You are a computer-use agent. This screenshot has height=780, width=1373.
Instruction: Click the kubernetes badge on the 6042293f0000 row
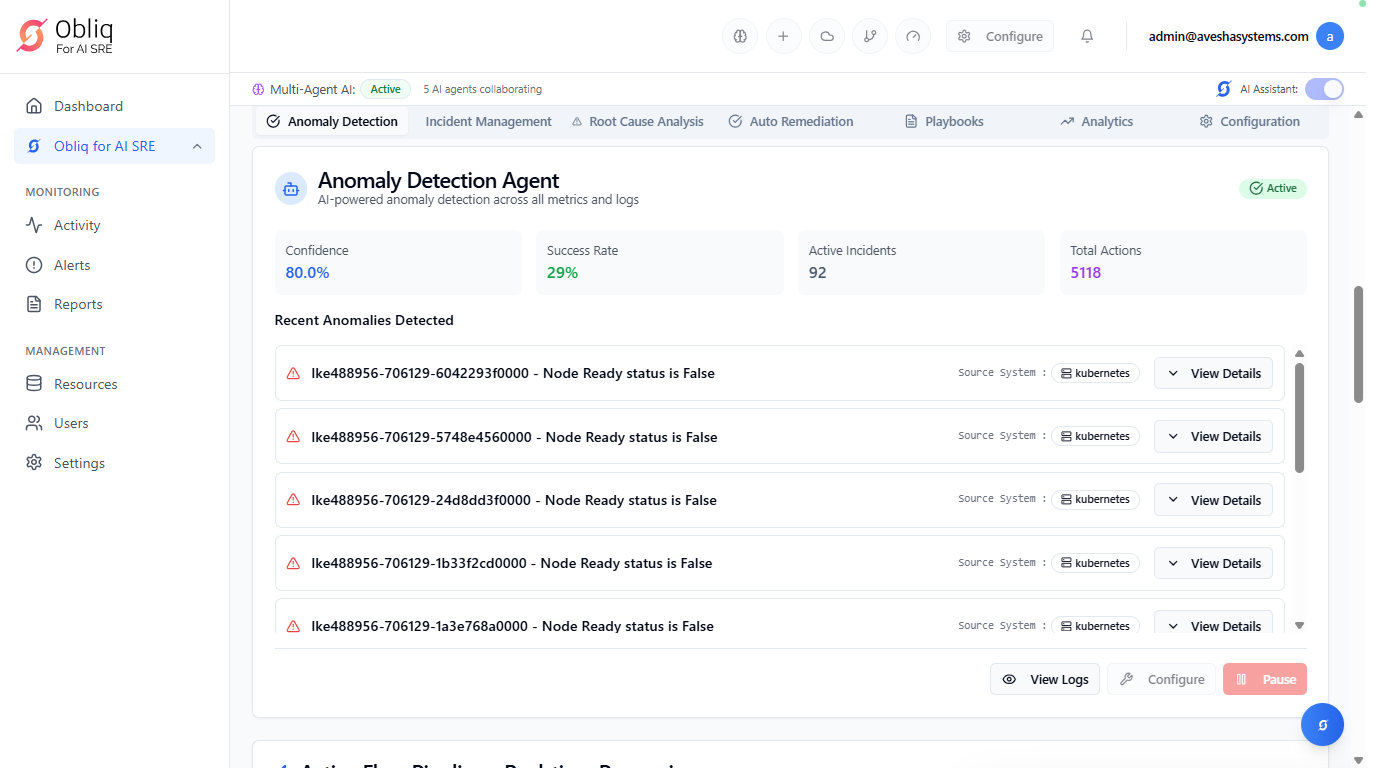1095,373
